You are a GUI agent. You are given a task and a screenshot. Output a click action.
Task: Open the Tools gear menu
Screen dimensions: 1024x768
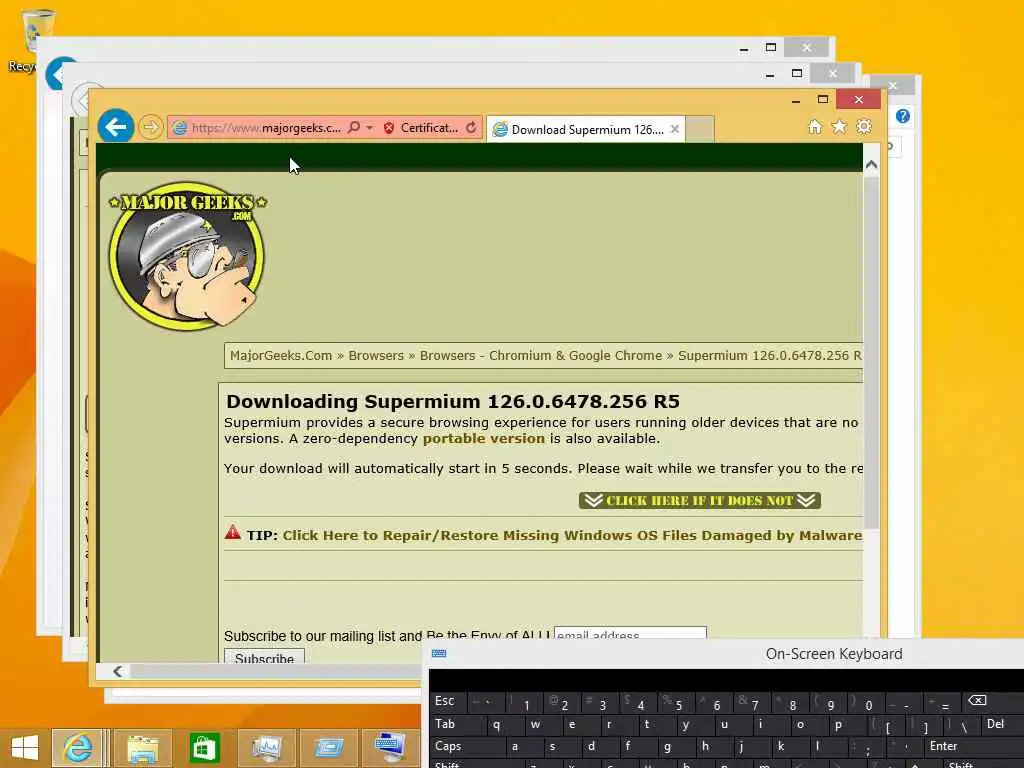coord(864,127)
